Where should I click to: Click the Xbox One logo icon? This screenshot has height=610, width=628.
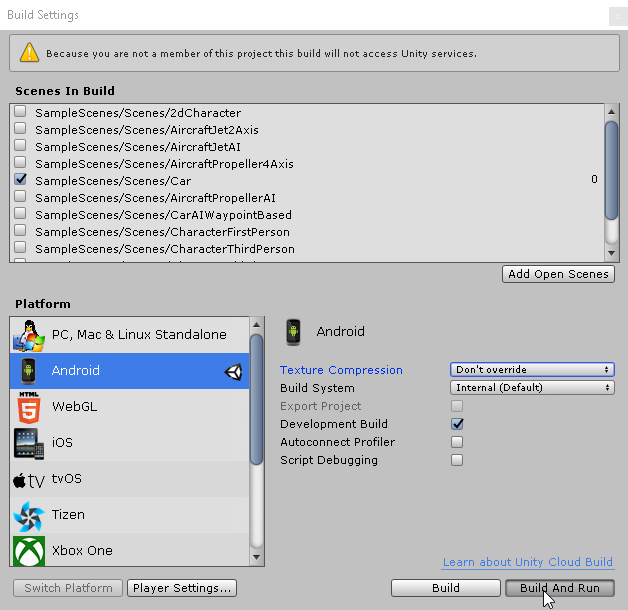click(x=29, y=551)
